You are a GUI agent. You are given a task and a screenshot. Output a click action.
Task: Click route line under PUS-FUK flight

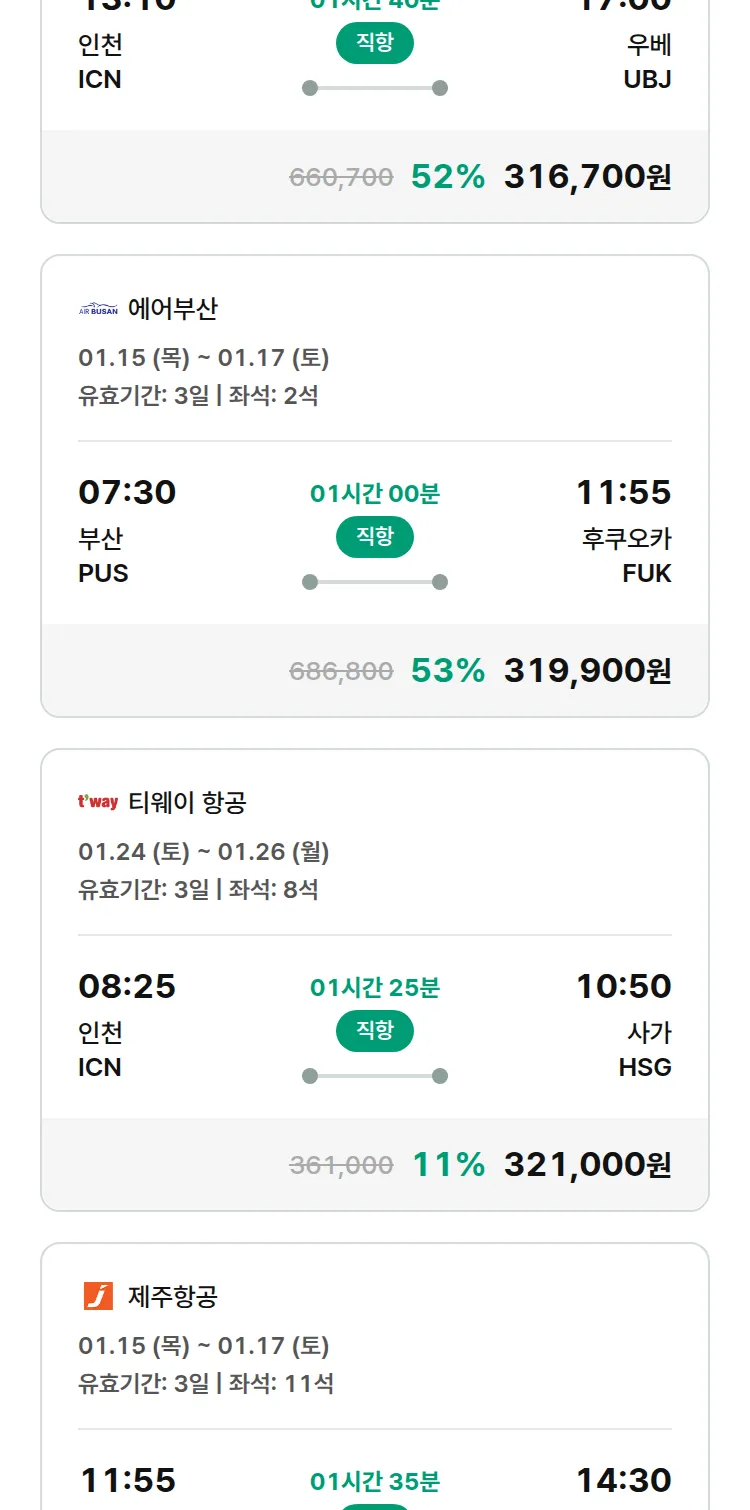[x=375, y=582]
